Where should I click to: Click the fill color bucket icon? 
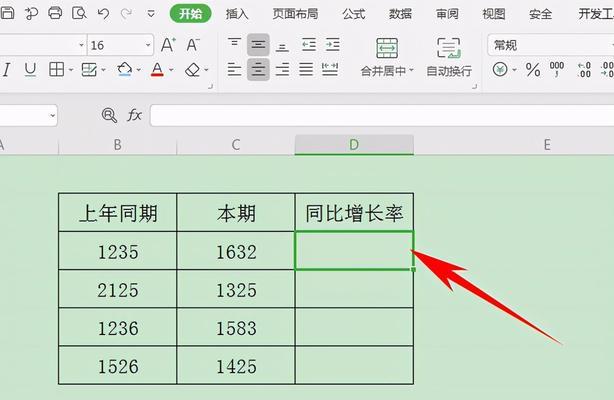click(x=125, y=69)
